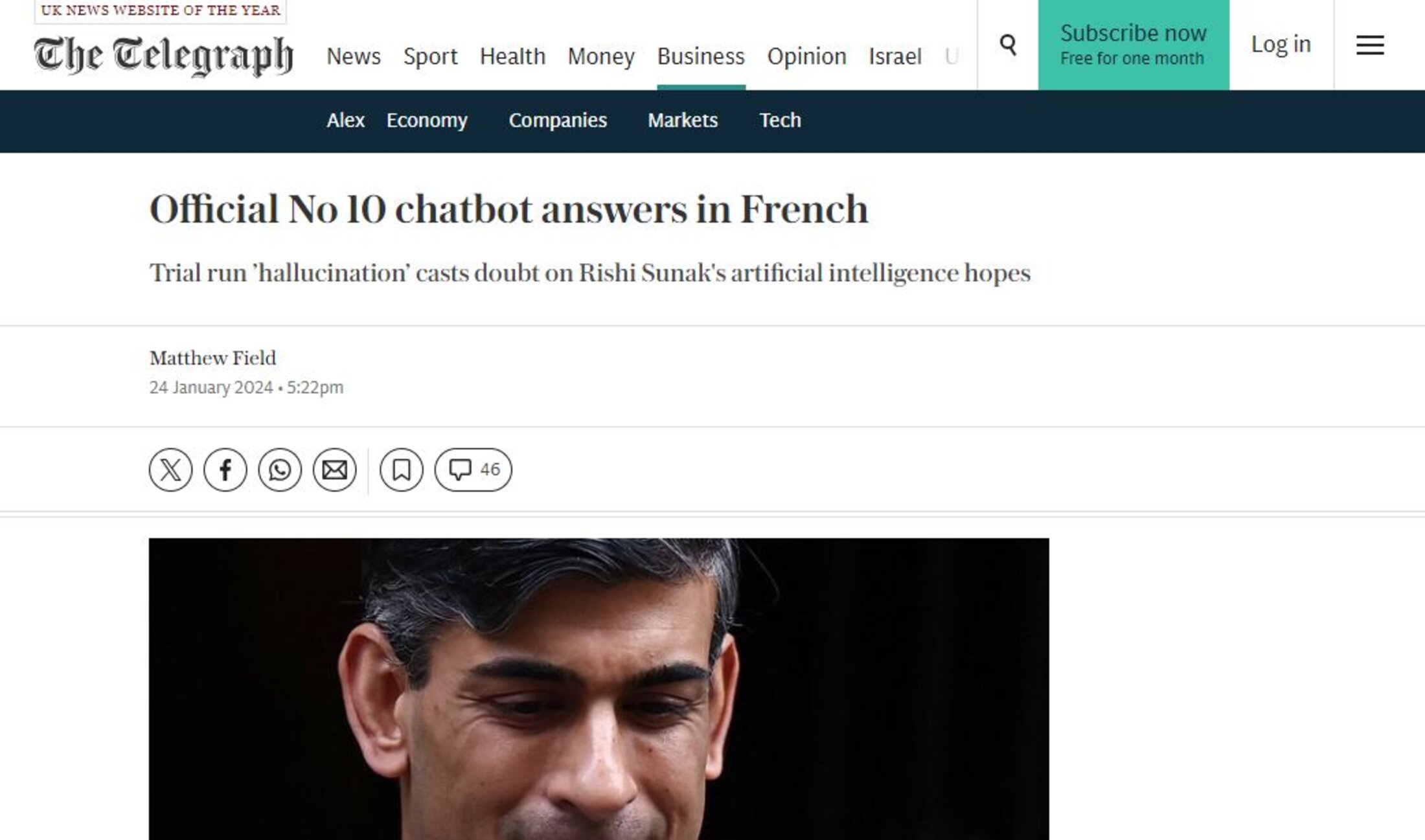The width and height of the screenshot is (1425, 840).
Task: Share article on Facebook
Action: click(225, 470)
